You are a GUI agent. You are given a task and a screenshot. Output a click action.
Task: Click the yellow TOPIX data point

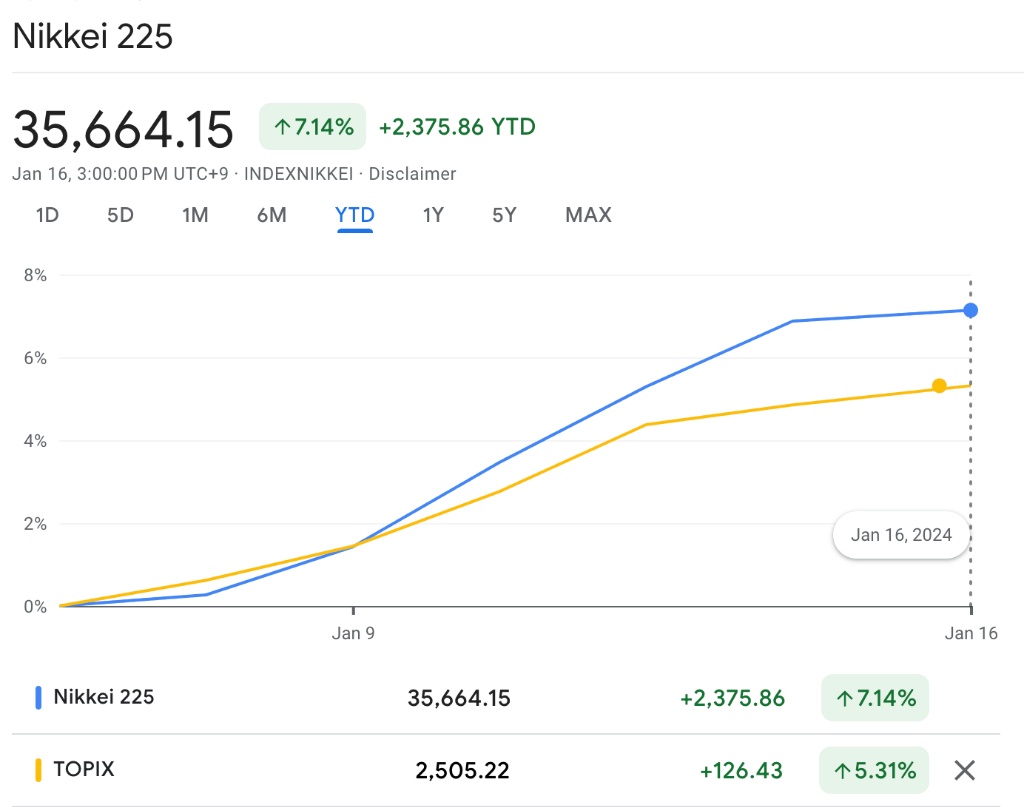click(939, 386)
